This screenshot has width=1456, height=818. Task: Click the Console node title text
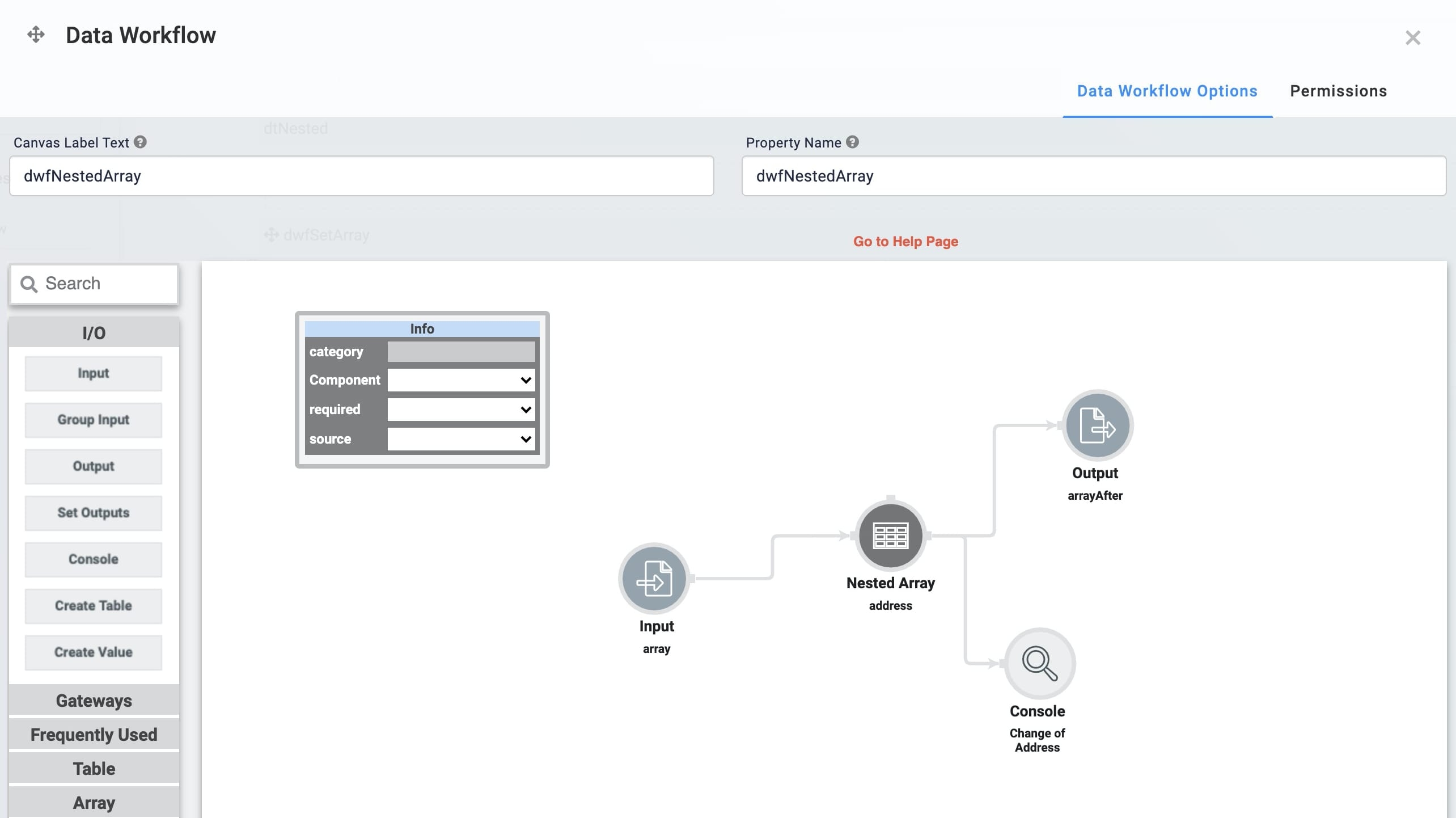tap(1037, 711)
